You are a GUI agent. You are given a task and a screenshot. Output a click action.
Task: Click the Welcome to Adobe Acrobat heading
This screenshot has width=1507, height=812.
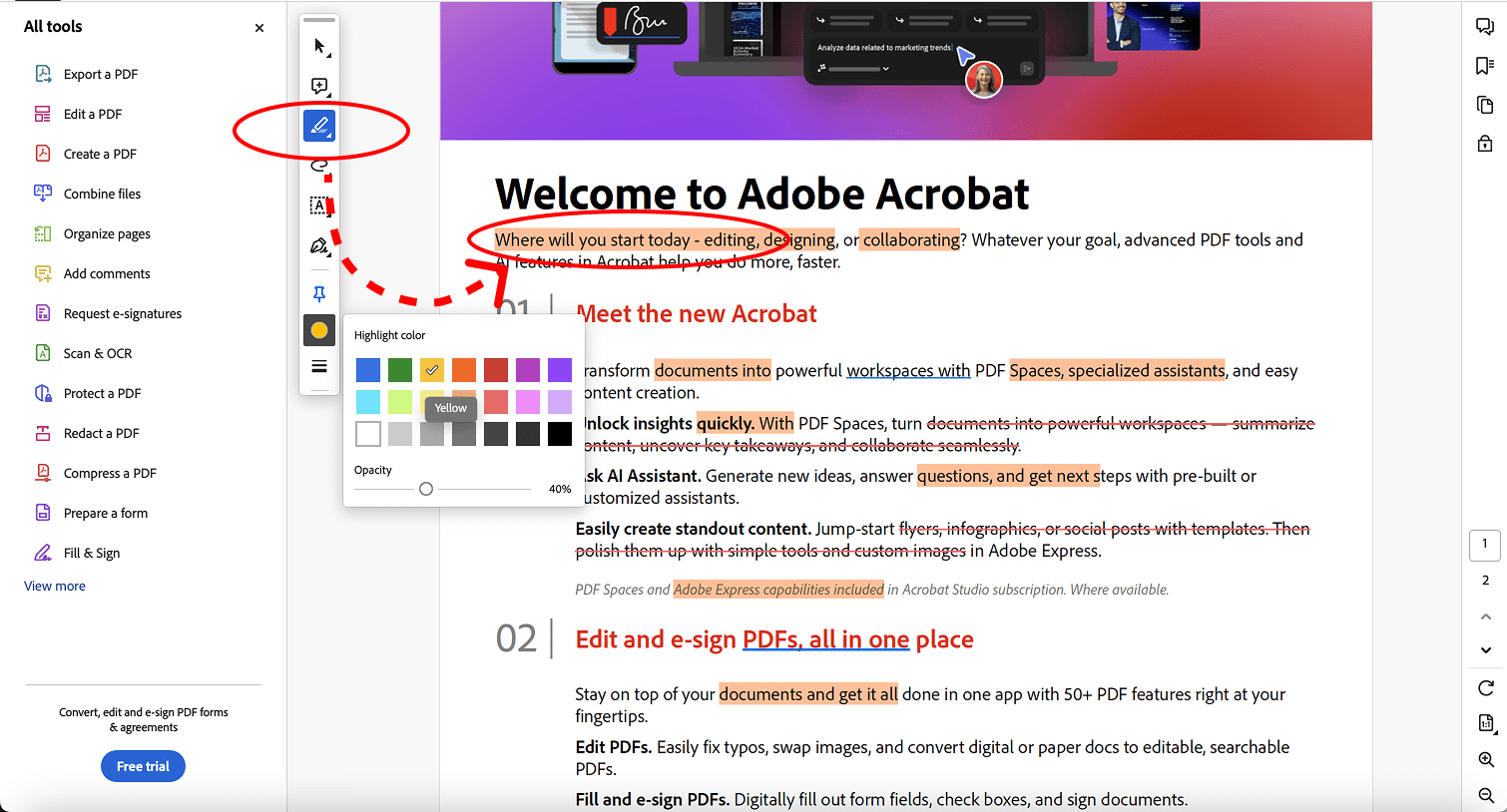coord(761,194)
